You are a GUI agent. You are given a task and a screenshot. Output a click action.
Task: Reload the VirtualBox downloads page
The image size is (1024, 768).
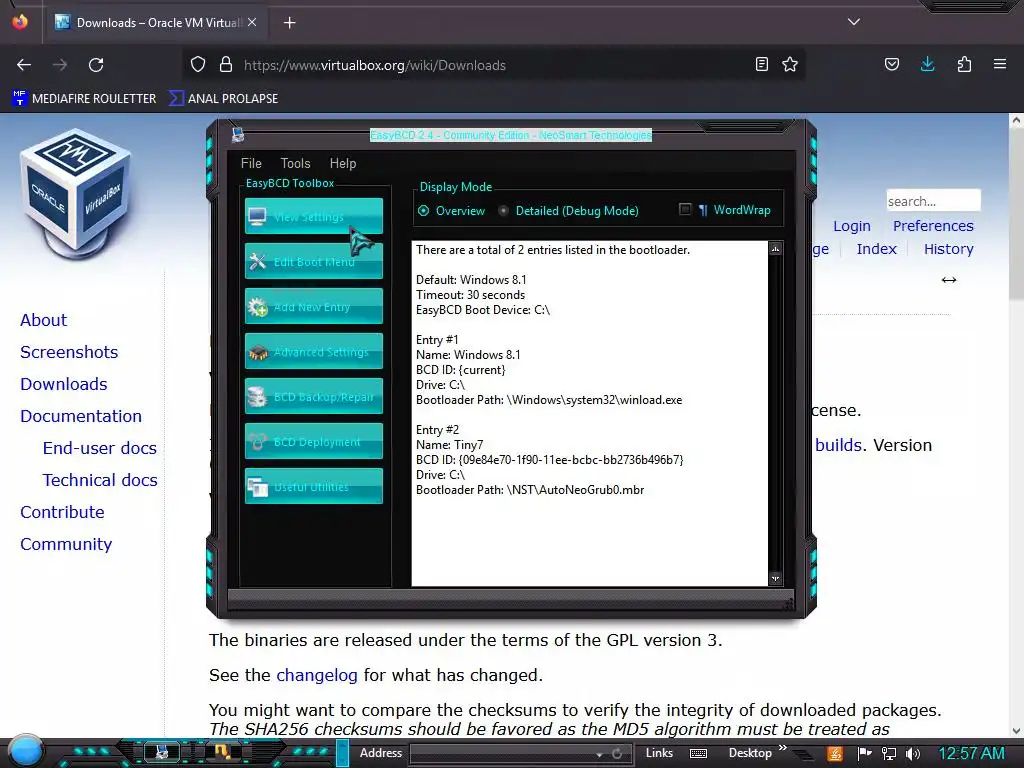96,65
